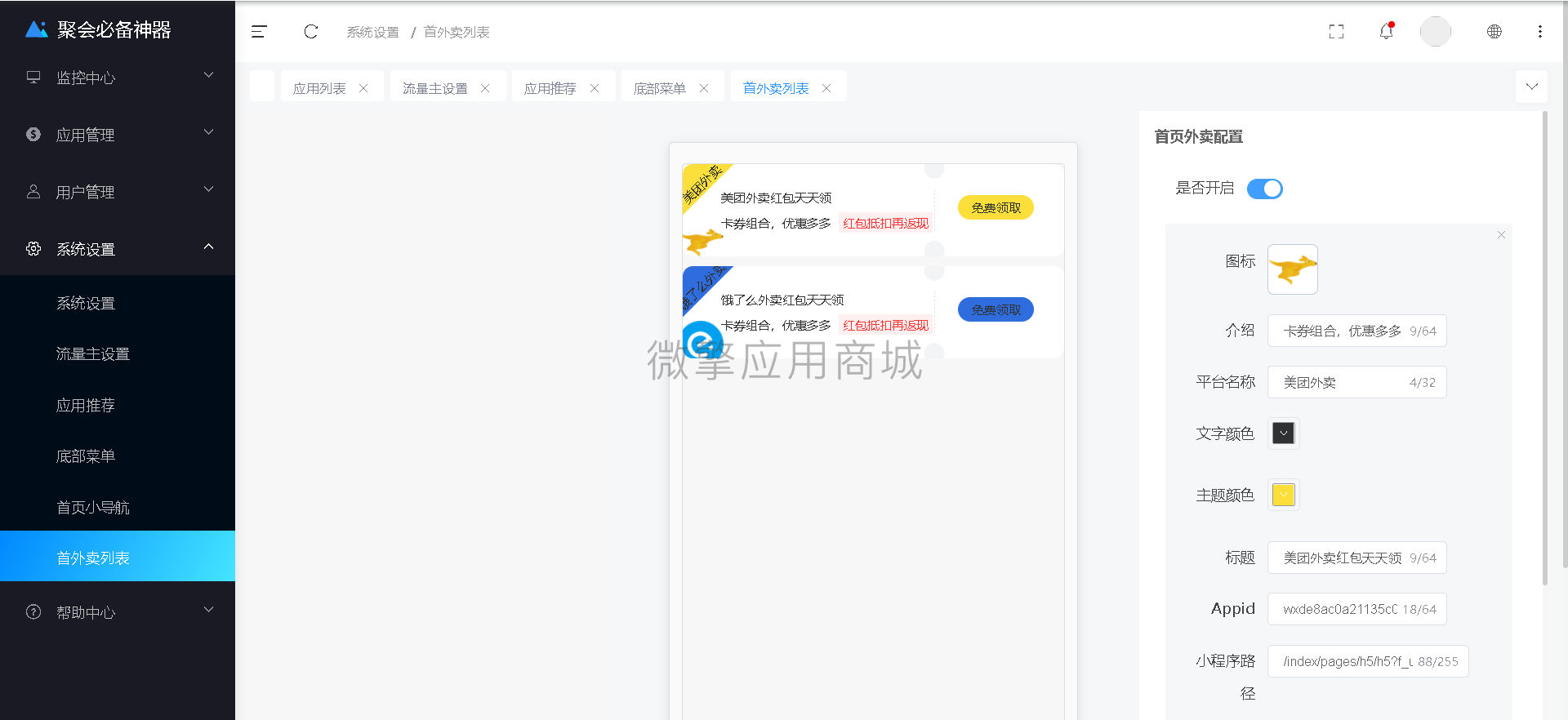This screenshot has height=720, width=1568.
Task: Close the 应用列表 tab
Action: 363,88
